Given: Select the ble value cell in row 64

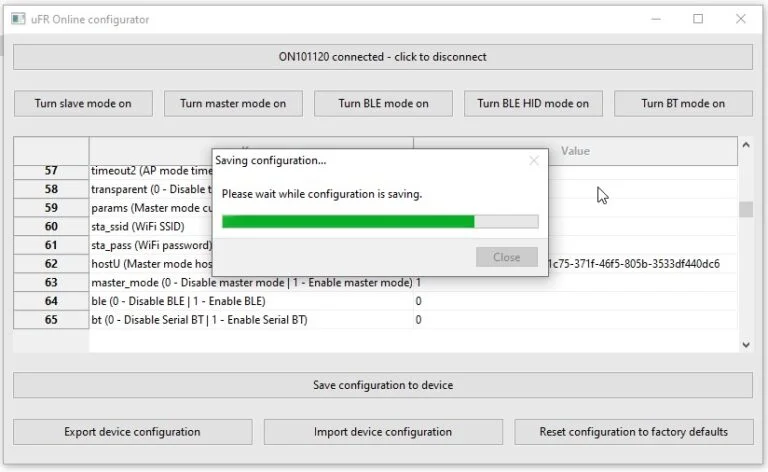Looking at the screenshot, I should pyautogui.click(x=575, y=301).
